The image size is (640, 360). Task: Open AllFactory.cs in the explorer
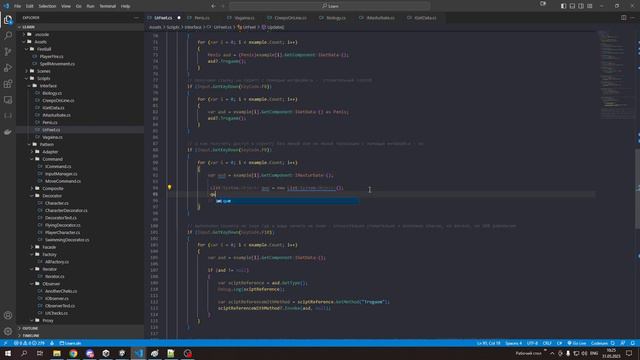[57, 262]
